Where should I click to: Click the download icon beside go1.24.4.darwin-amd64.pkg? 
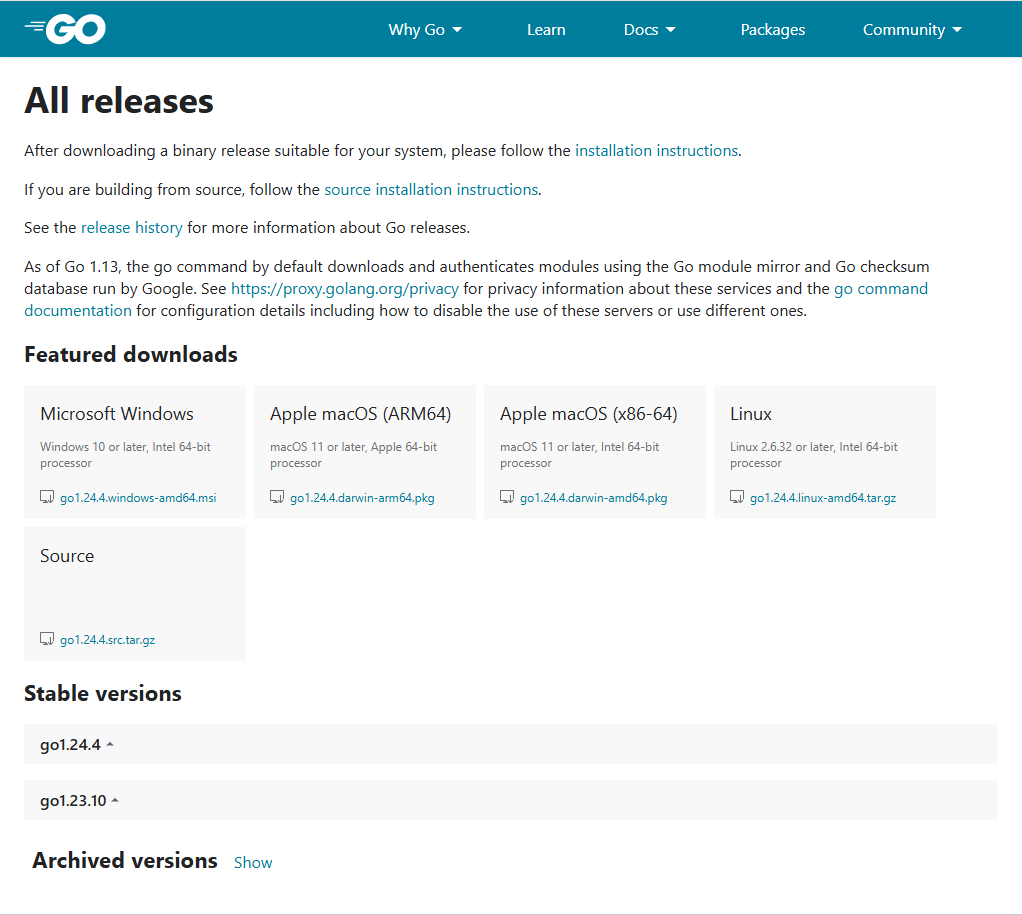pyautogui.click(x=507, y=497)
